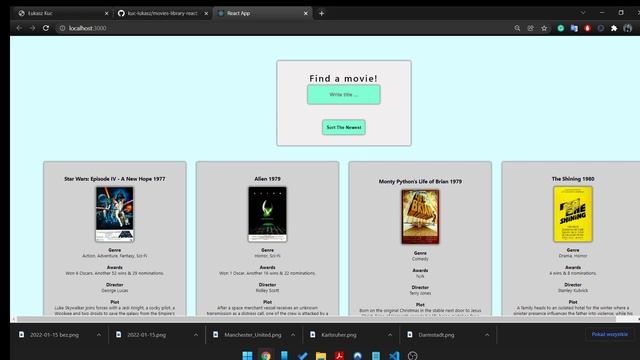Open the green circular extension icon
640x360 pixels.
coord(561,28)
